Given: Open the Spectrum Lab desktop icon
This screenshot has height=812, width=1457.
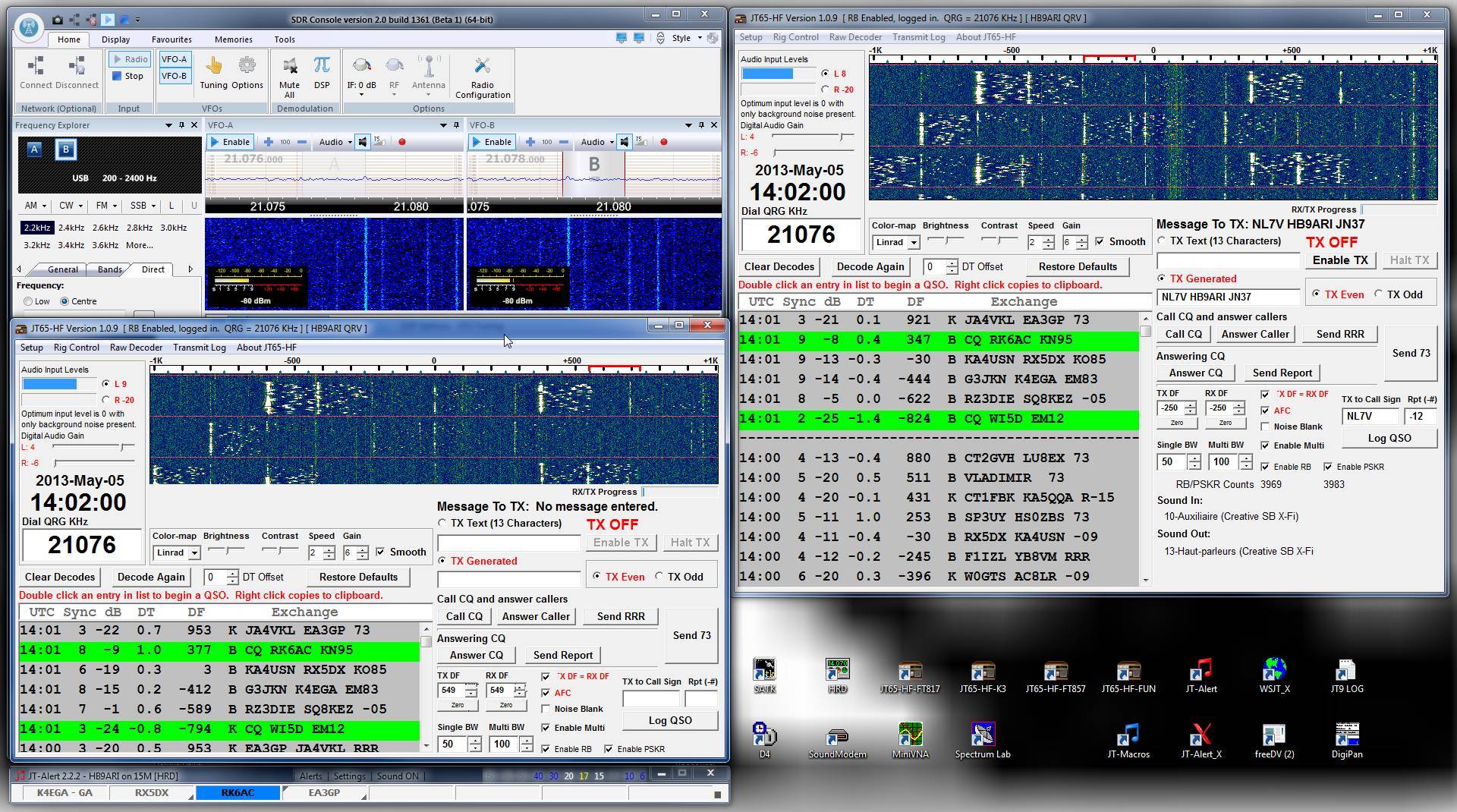Looking at the screenshot, I should coord(982,735).
